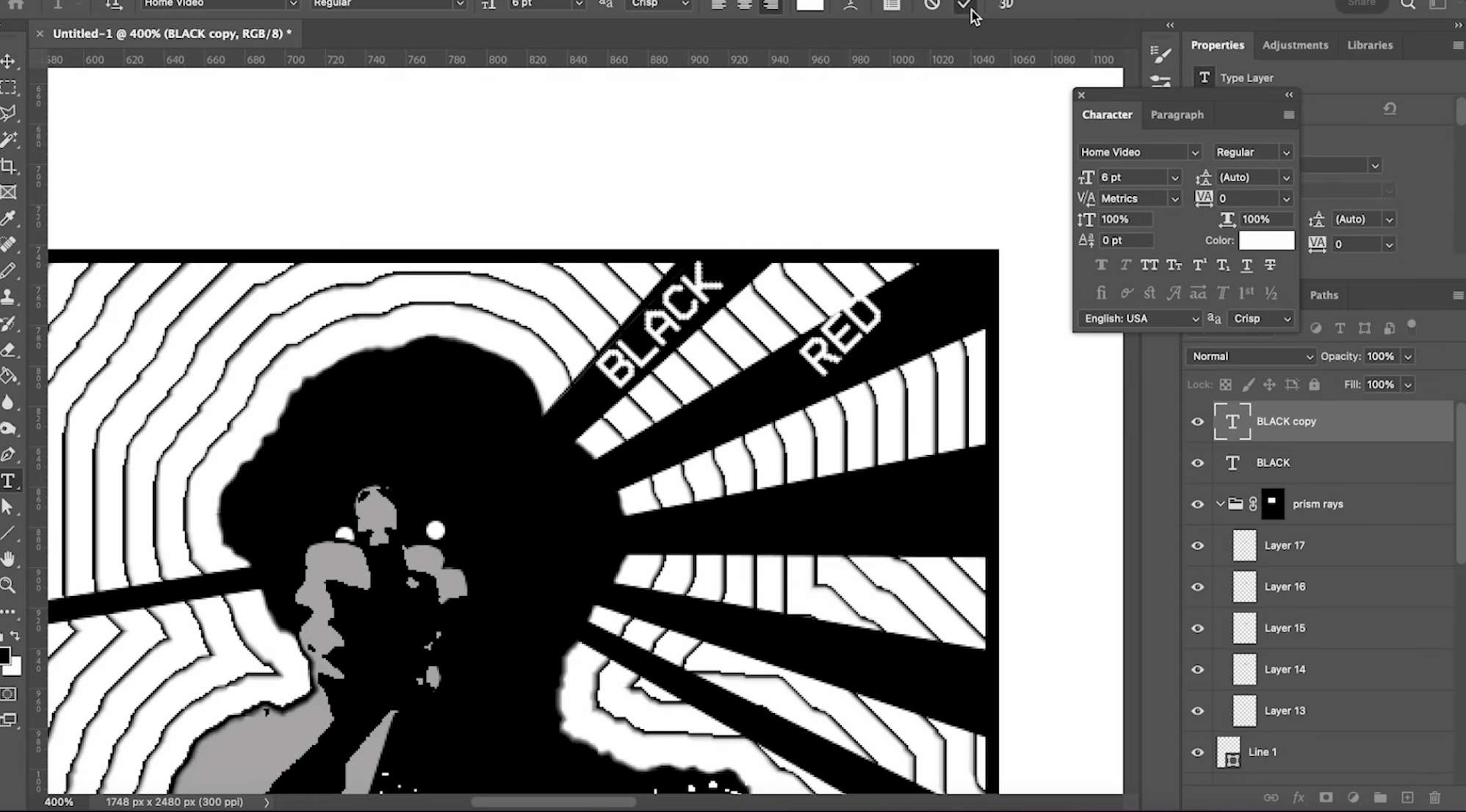This screenshot has height=812, width=1466.
Task: Open the Metrics kerning dropdown
Action: pos(1174,199)
